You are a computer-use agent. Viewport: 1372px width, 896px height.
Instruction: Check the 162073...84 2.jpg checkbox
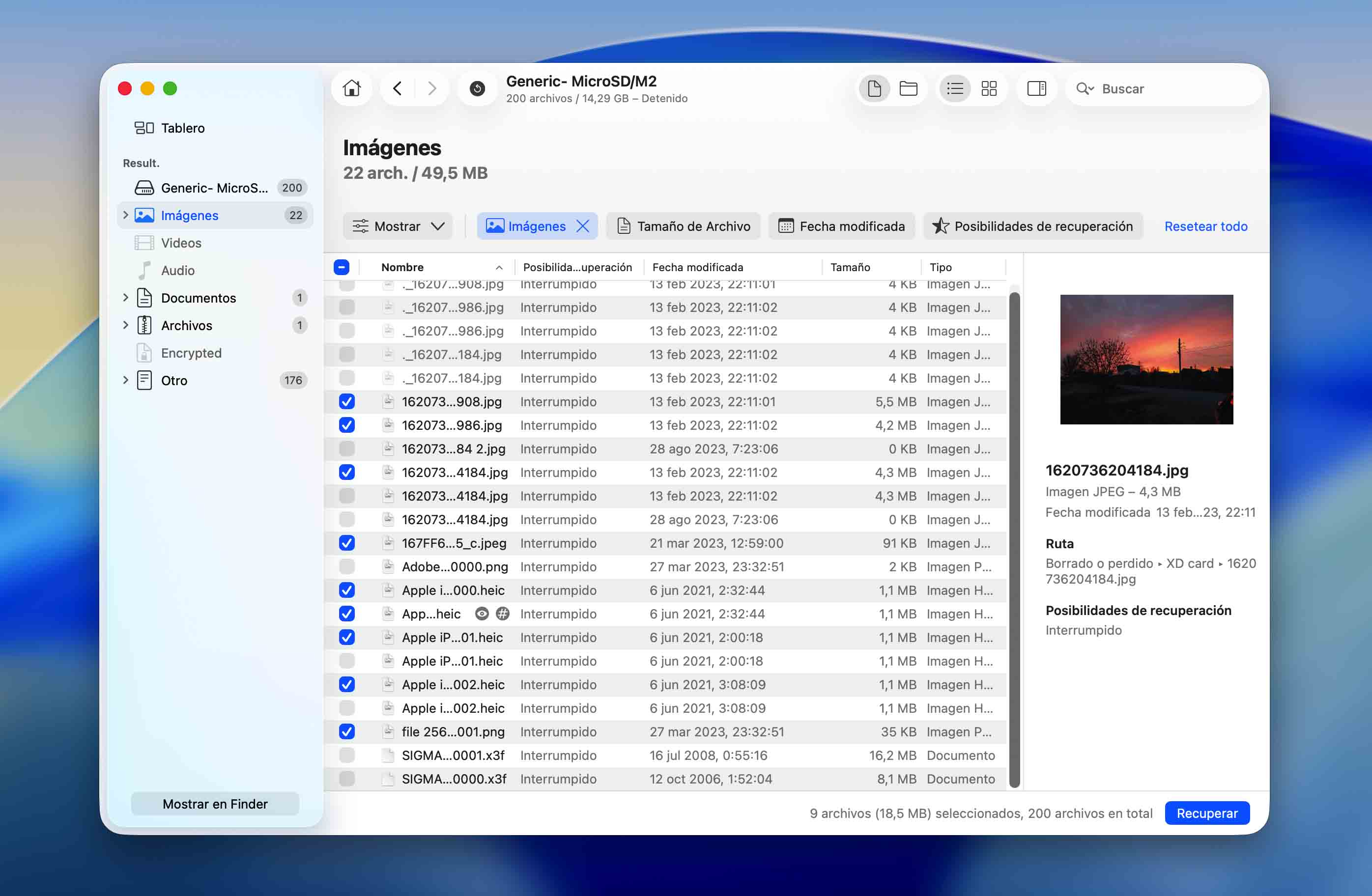(x=346, y=449)
